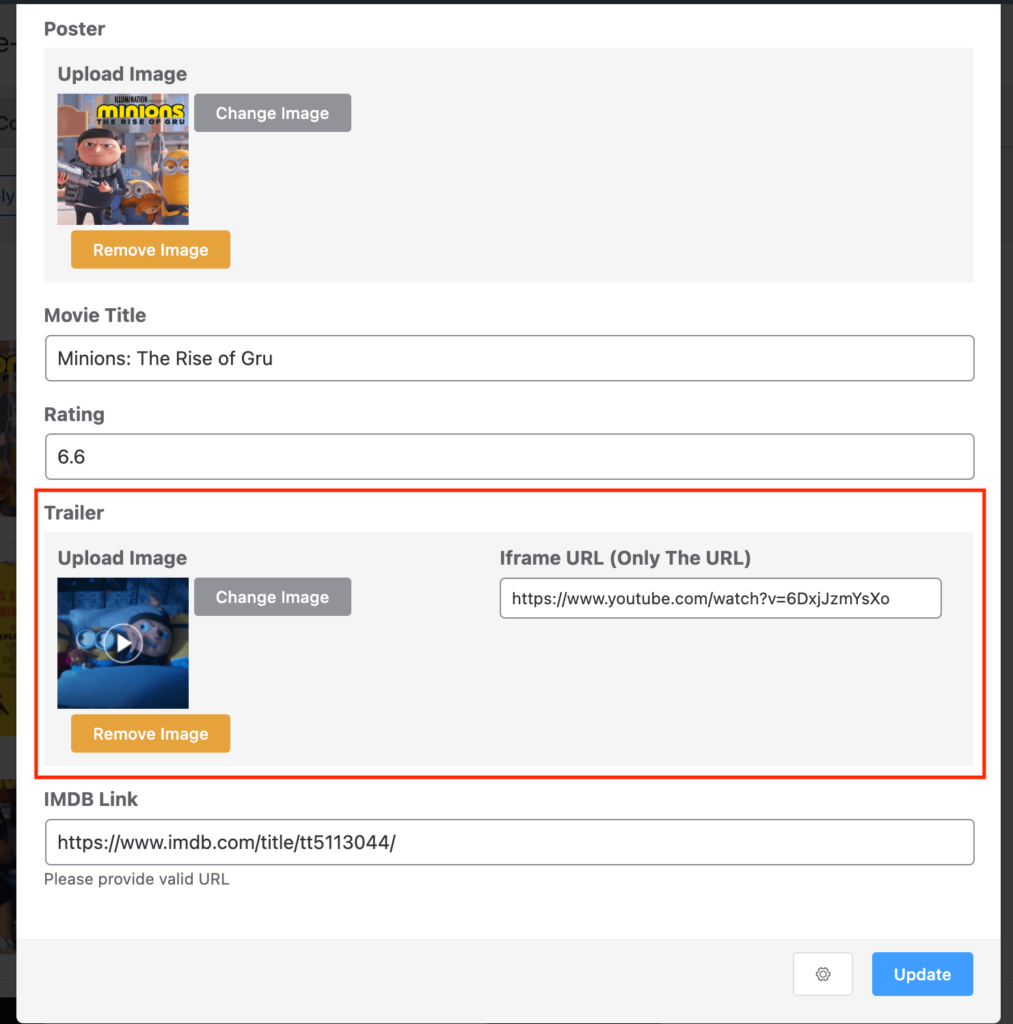Click the Trailer section heading
Image resolution: width=1013 pixels, height=1024 pixels.
[x=74, y=513]
